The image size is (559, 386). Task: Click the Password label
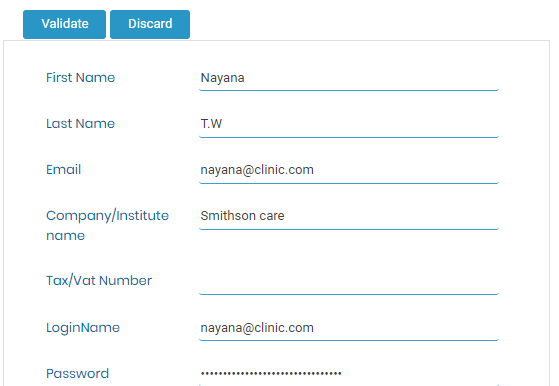tap(77, 374)
